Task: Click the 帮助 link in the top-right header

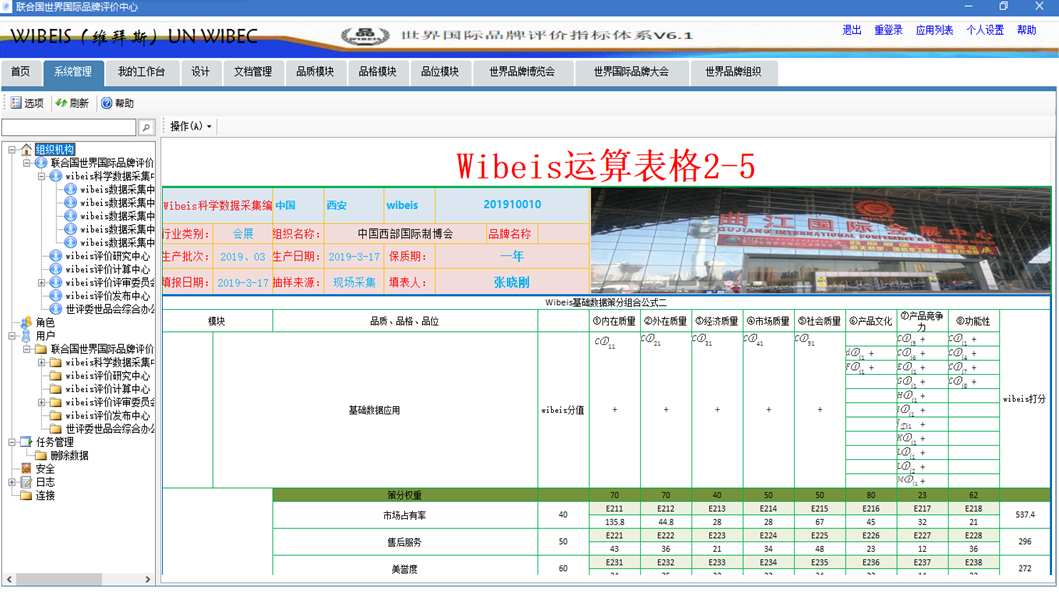Action: tap(1027, 30)
